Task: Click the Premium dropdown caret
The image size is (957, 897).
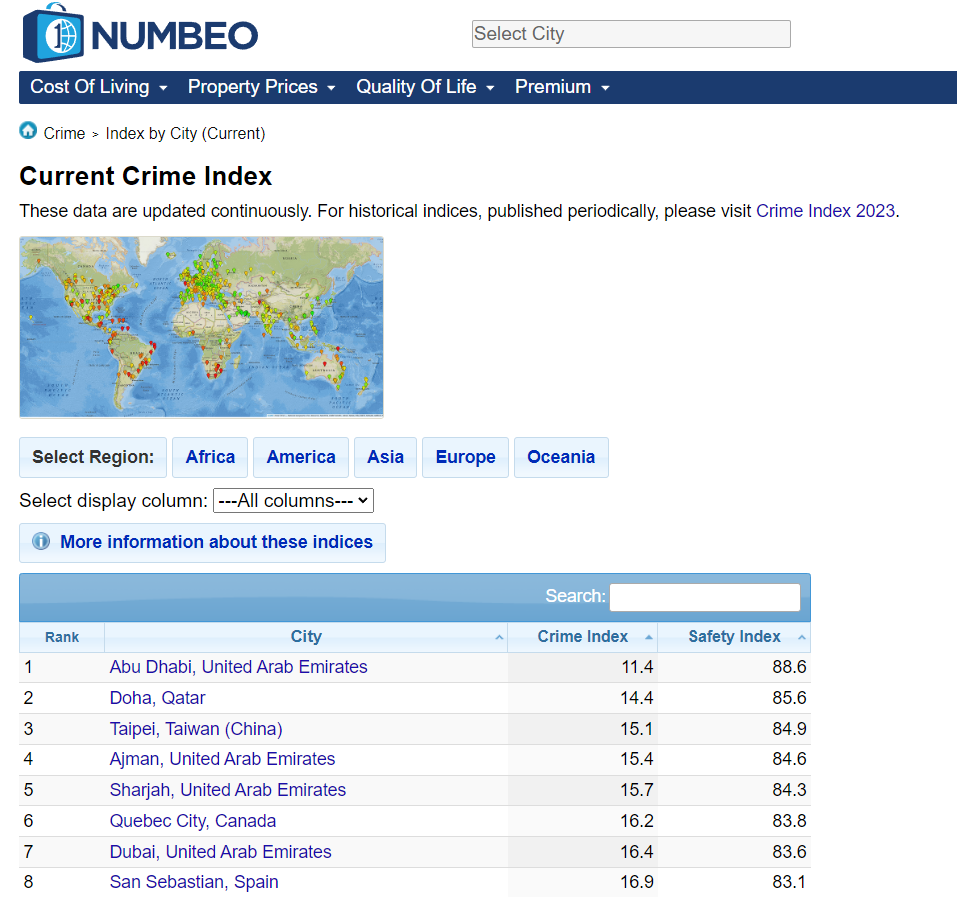Action: tap(605, 88)
